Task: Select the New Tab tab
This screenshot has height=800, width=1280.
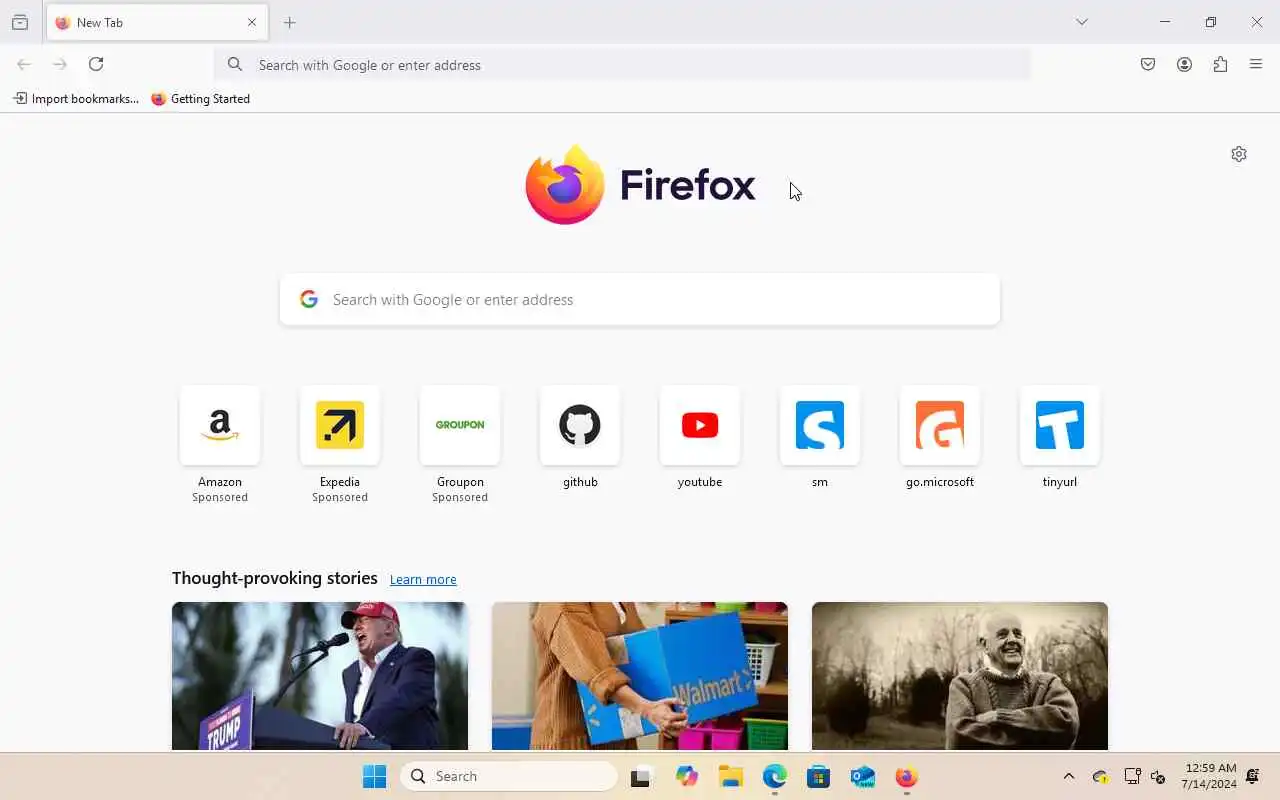Action: [157, 22]
